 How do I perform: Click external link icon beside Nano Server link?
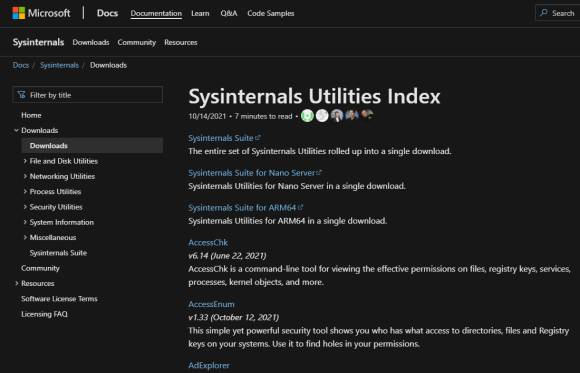coord(319,172)
